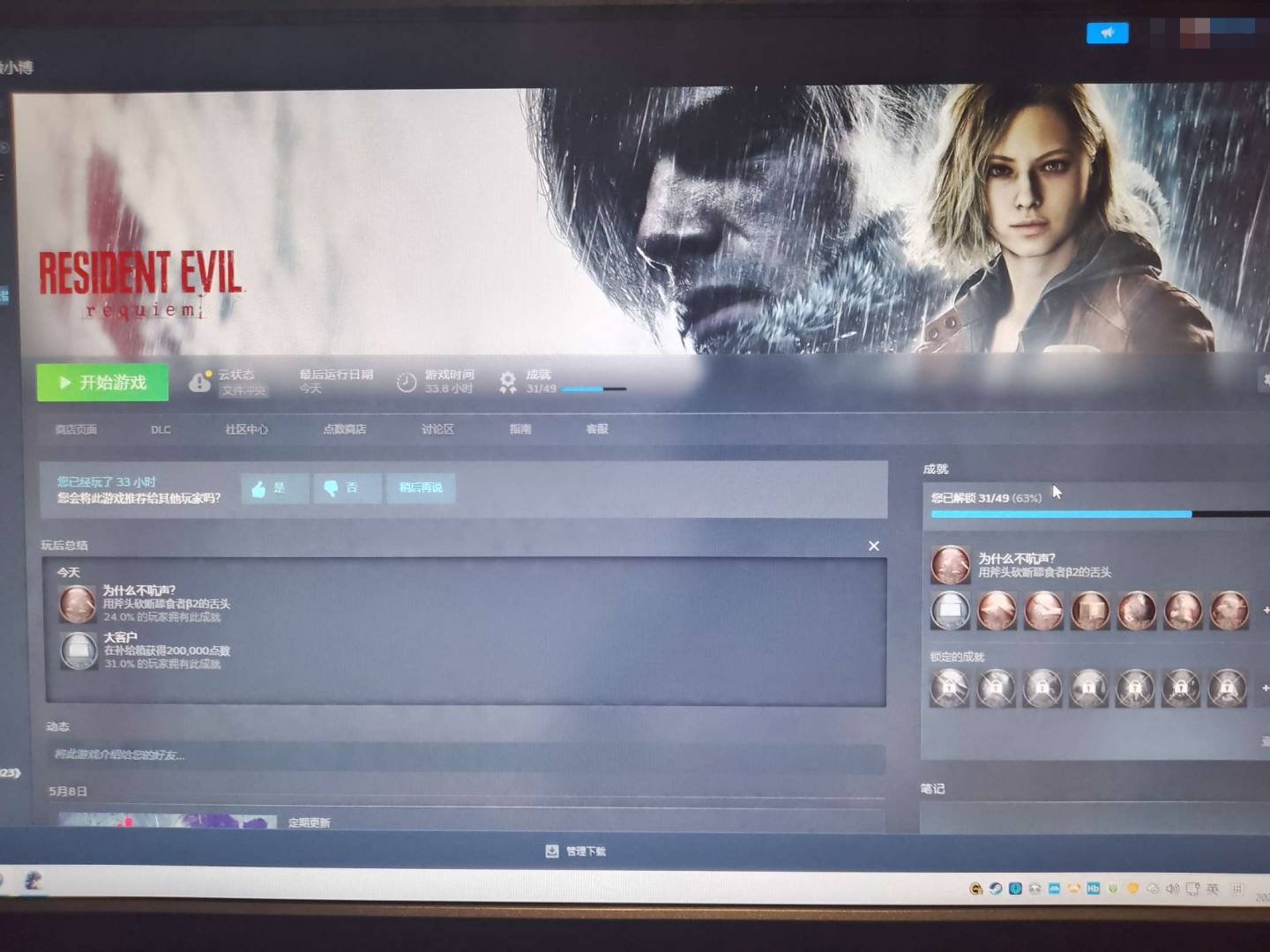Click the green 开始游戏 play button

[x=103, y=383]
